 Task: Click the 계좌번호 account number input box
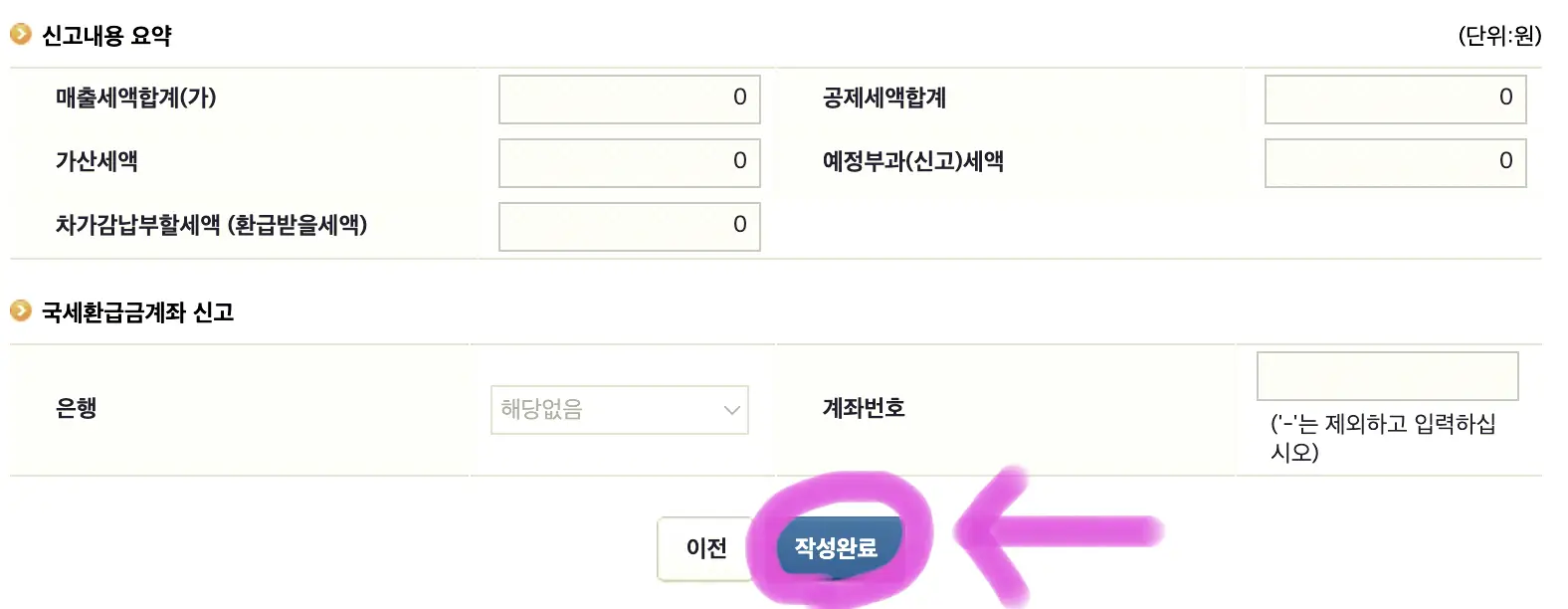(1387, 376)
